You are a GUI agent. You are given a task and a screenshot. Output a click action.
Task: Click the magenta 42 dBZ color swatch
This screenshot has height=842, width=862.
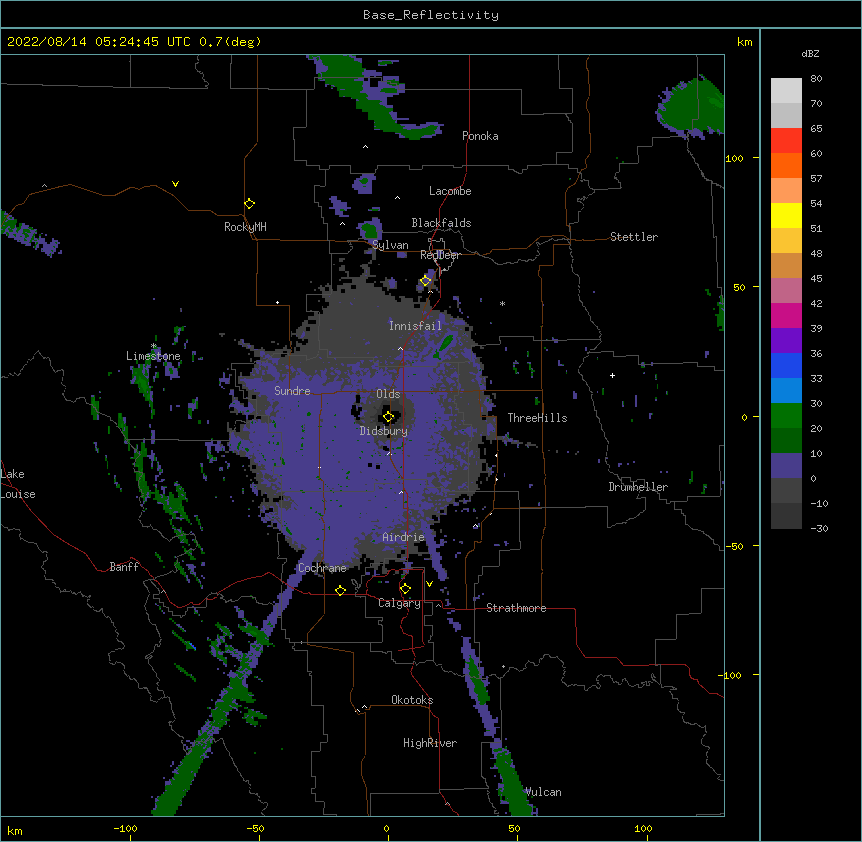pos(786,315)
